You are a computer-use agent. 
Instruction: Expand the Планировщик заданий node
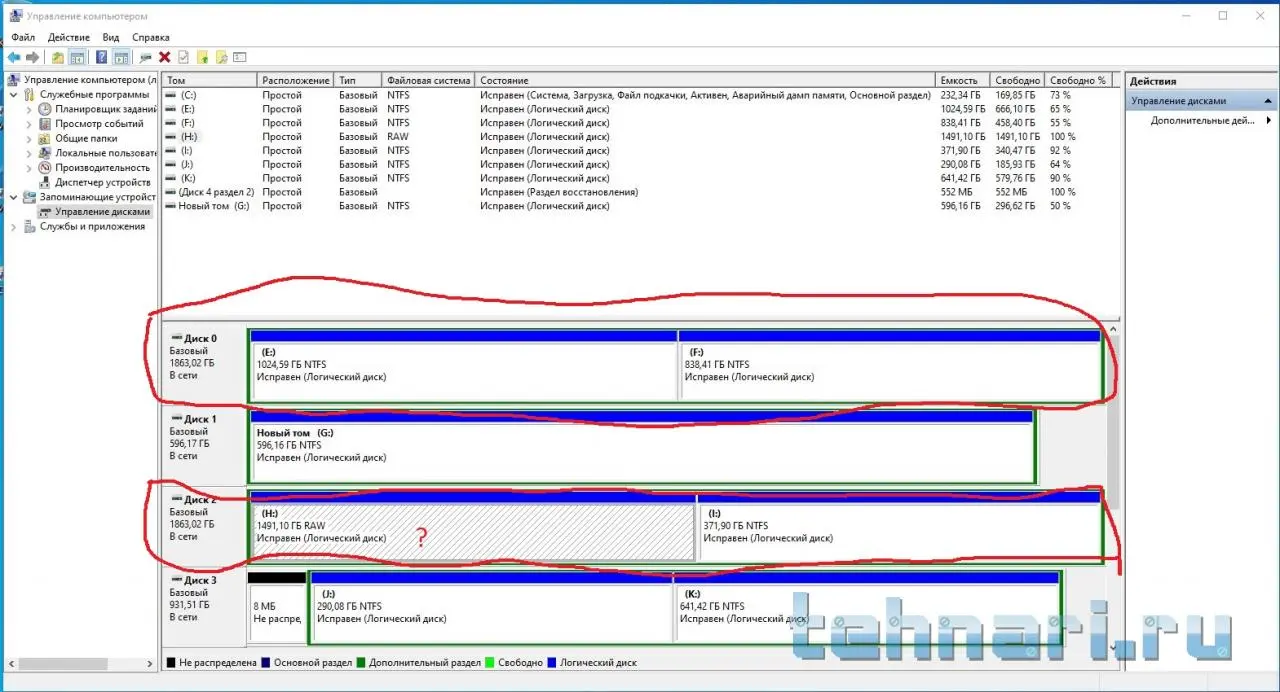30,109
